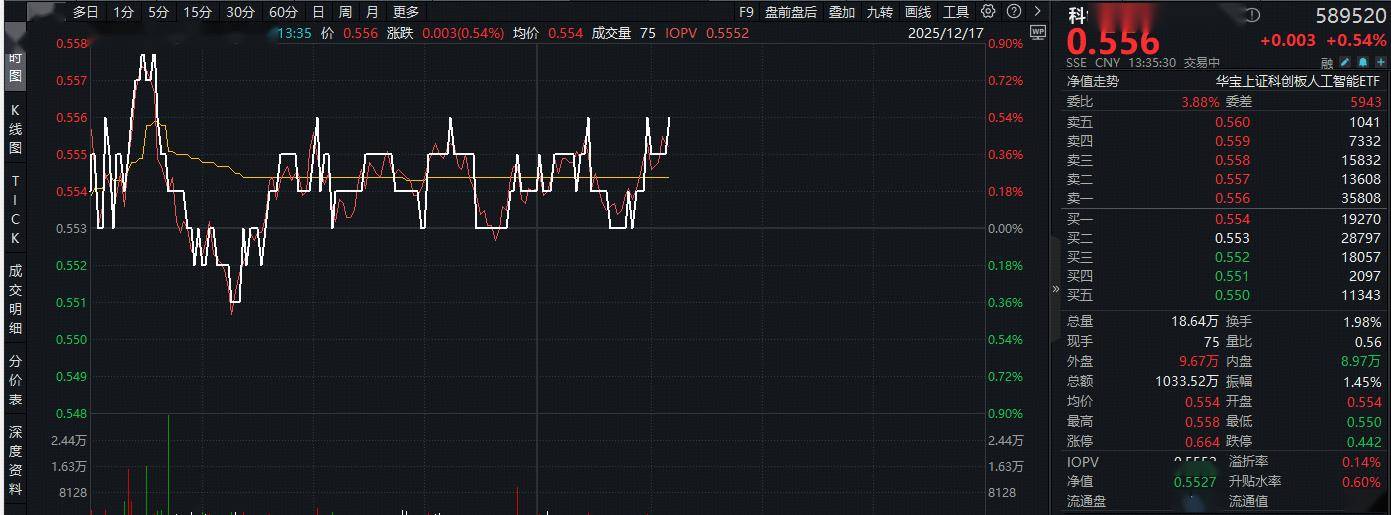Image resolution: width=1391 pixels, height=515 pixels.
Task: Set price alert with bell icon
Action: pos(1363,63)
